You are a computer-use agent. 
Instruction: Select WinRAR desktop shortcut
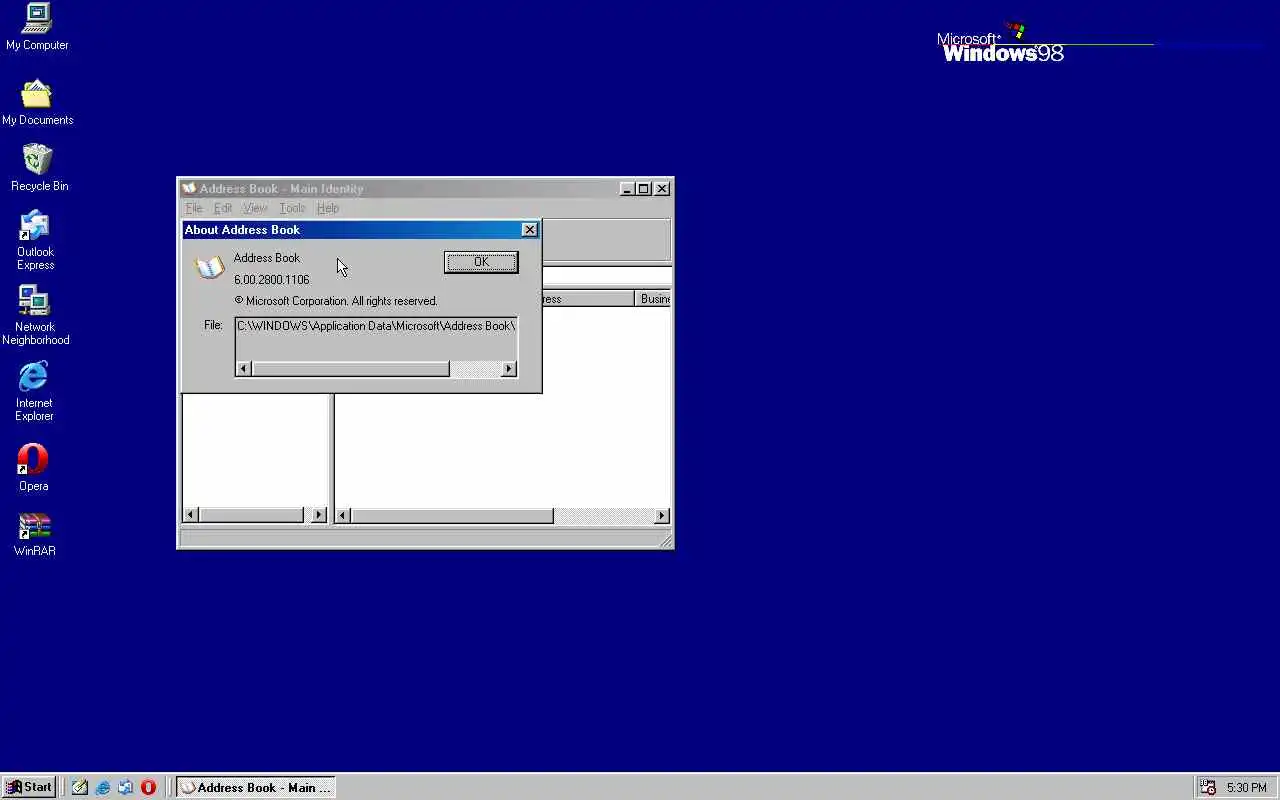coord(34,534)
